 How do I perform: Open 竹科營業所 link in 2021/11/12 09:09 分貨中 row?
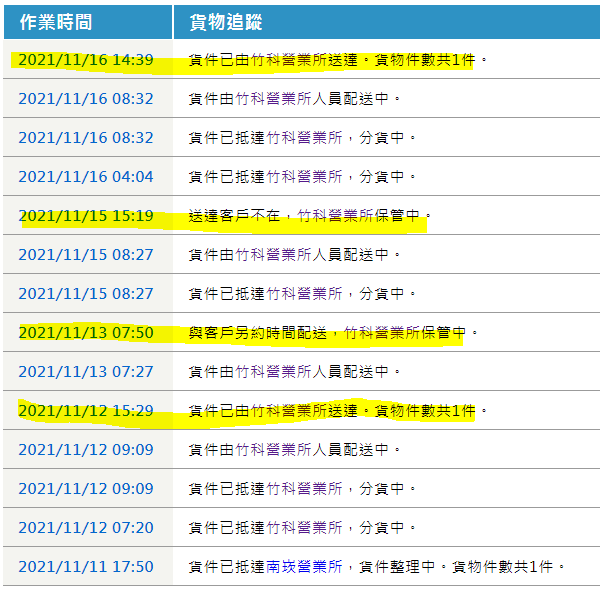pyautogui.click(x=304, y=489)
